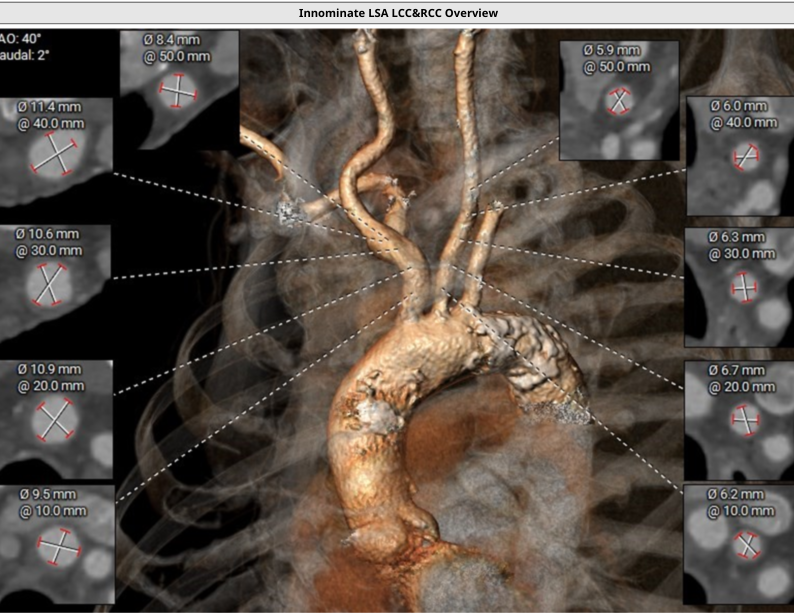Click the Ø 6.0 mm cross-section thumbnail
Screen dimensions: 794x613
click(739, 155)
